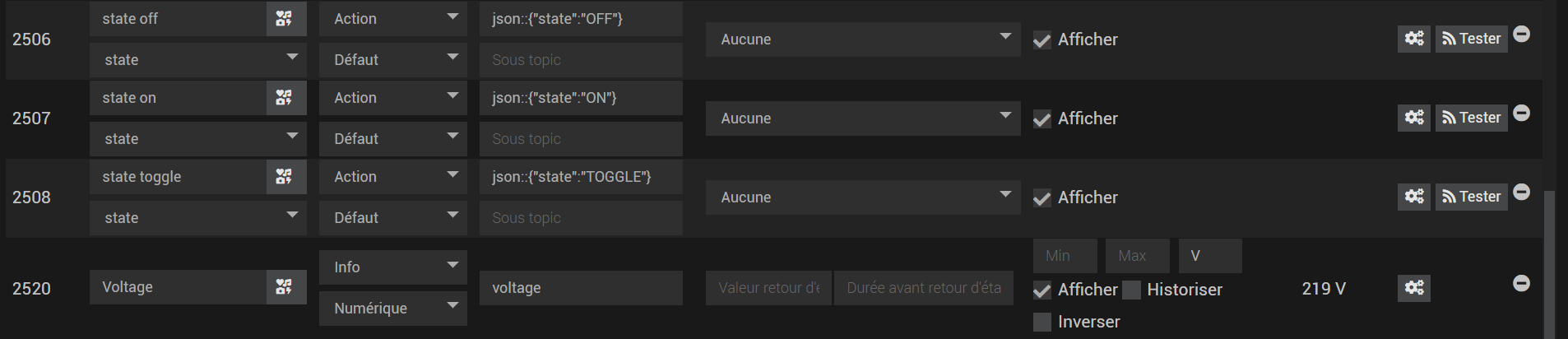Viewport: 1568px width, 339px height.
Task: Delete state toggle command 2508
Action: 1522,192
